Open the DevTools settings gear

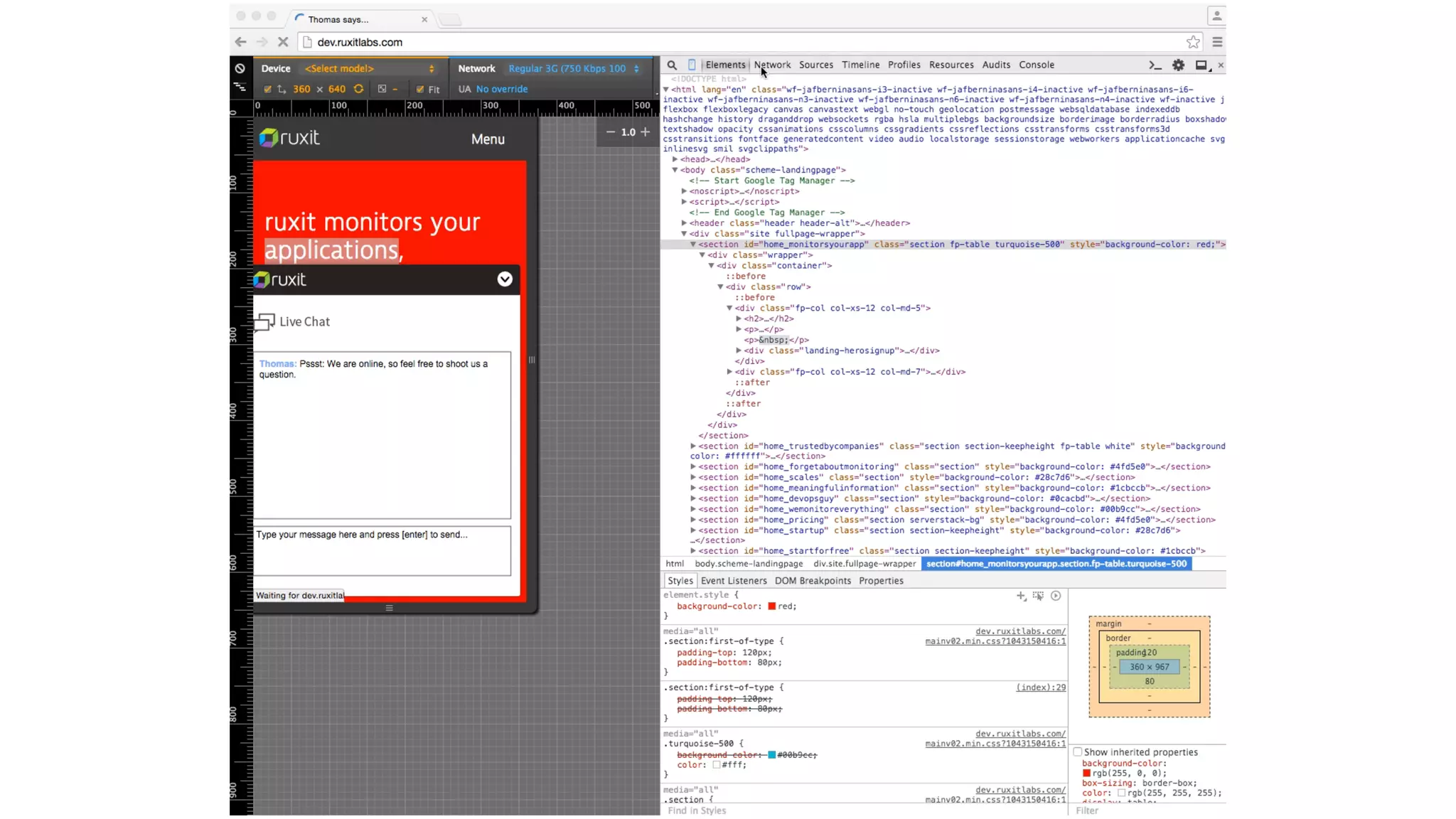(1178, 65)
